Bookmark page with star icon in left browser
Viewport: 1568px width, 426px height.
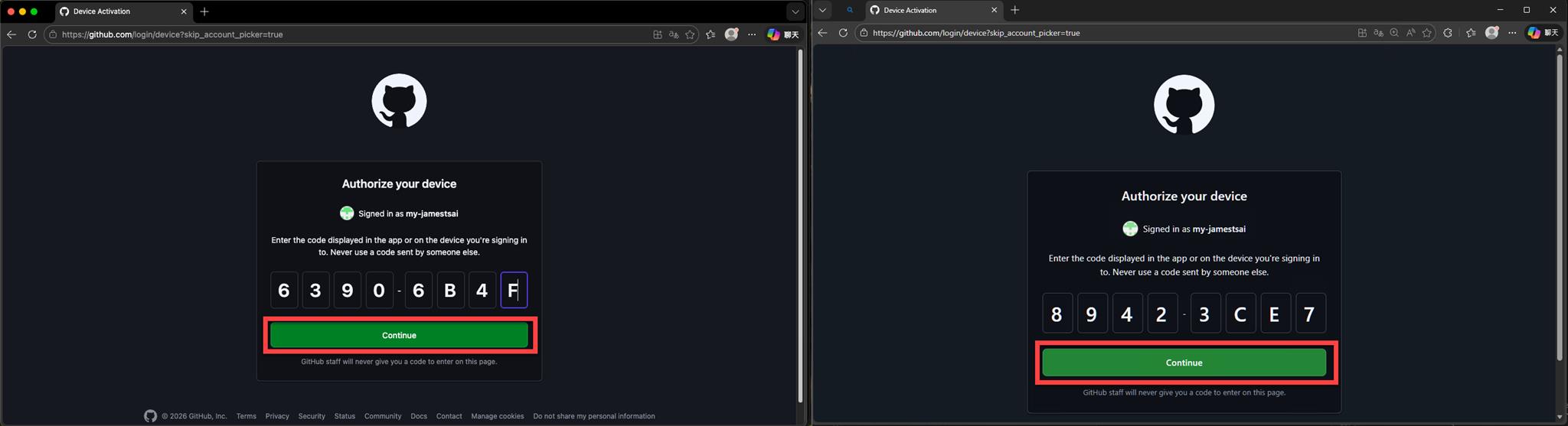pos(690,34)
